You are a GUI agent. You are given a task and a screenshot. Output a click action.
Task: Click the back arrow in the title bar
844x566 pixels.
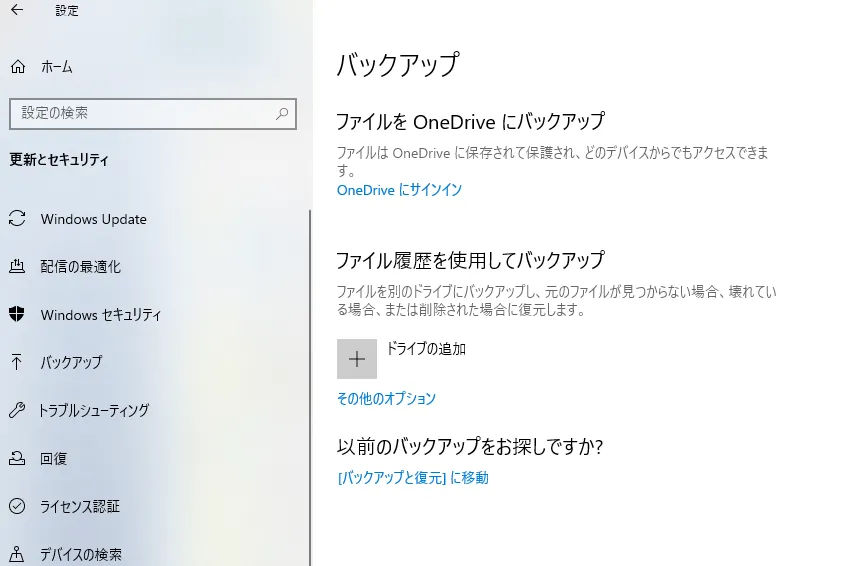pos(17,11)
